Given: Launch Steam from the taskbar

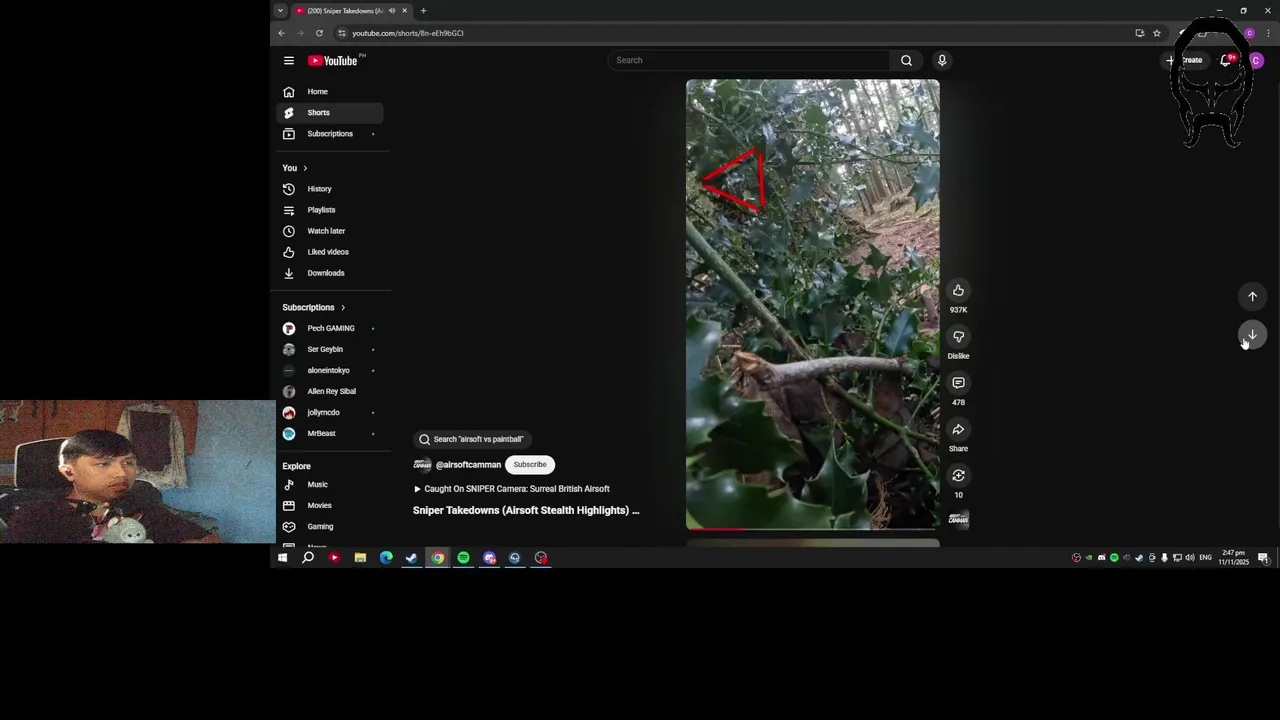Looking at the screenshot, I should coord(411,558).
